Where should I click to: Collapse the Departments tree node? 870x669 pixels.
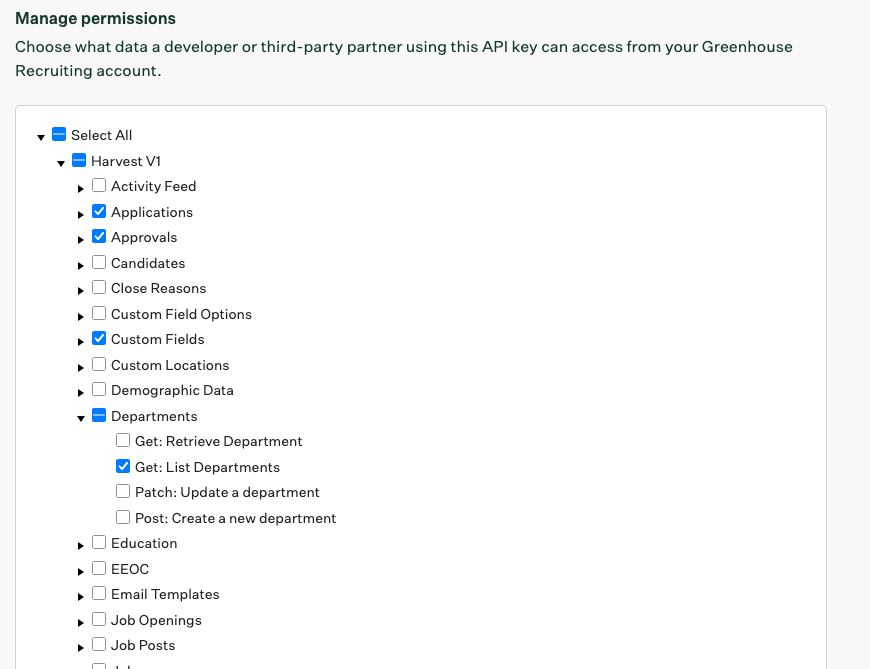coord(81,418)
